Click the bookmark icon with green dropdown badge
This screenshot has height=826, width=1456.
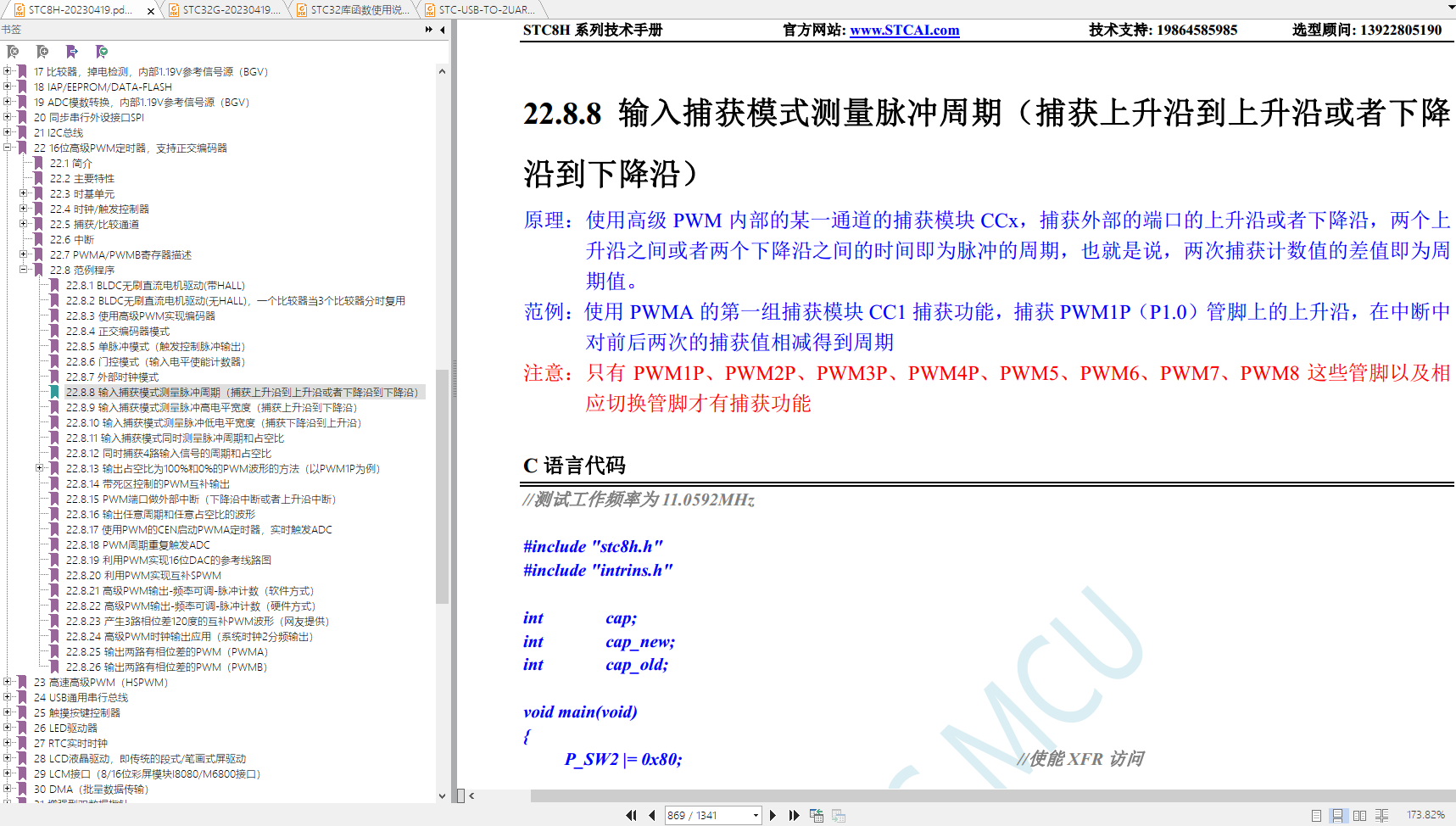click(102, 52)
